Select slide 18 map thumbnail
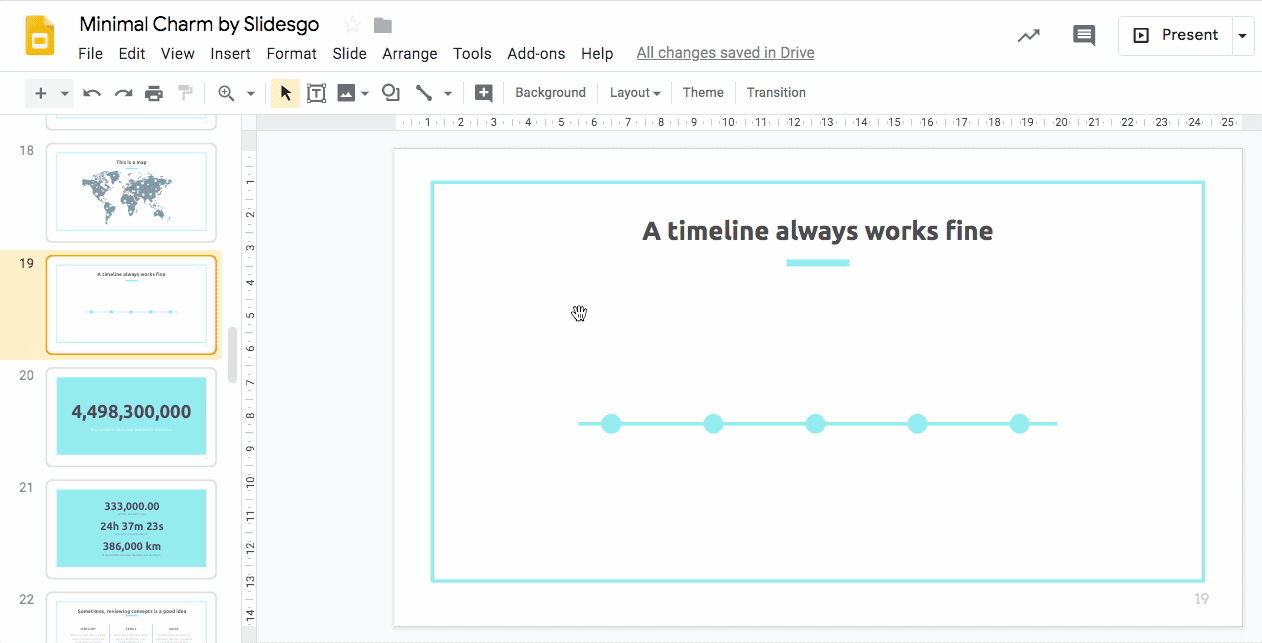This screenshot has height=643, width=1262. point(131,192)
